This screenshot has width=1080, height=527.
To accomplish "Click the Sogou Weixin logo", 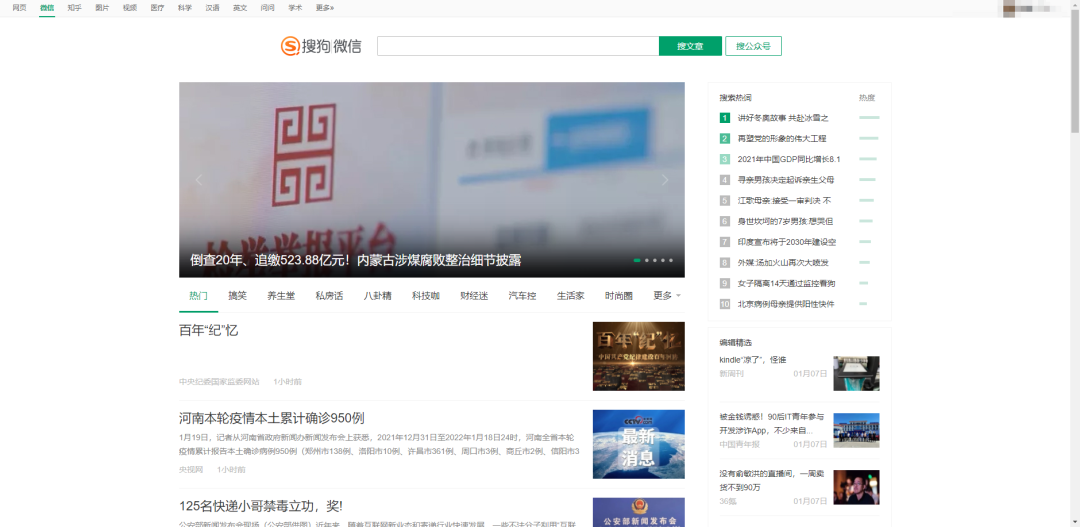I will [321, 46].
